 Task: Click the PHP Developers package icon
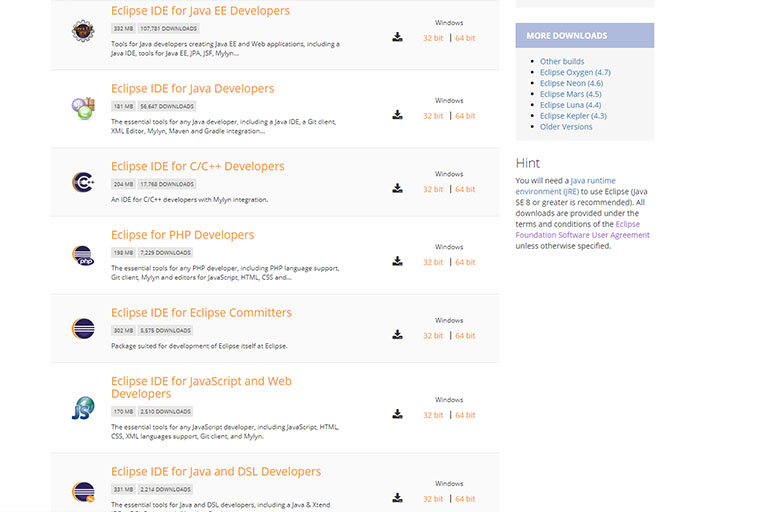(83, 255)
